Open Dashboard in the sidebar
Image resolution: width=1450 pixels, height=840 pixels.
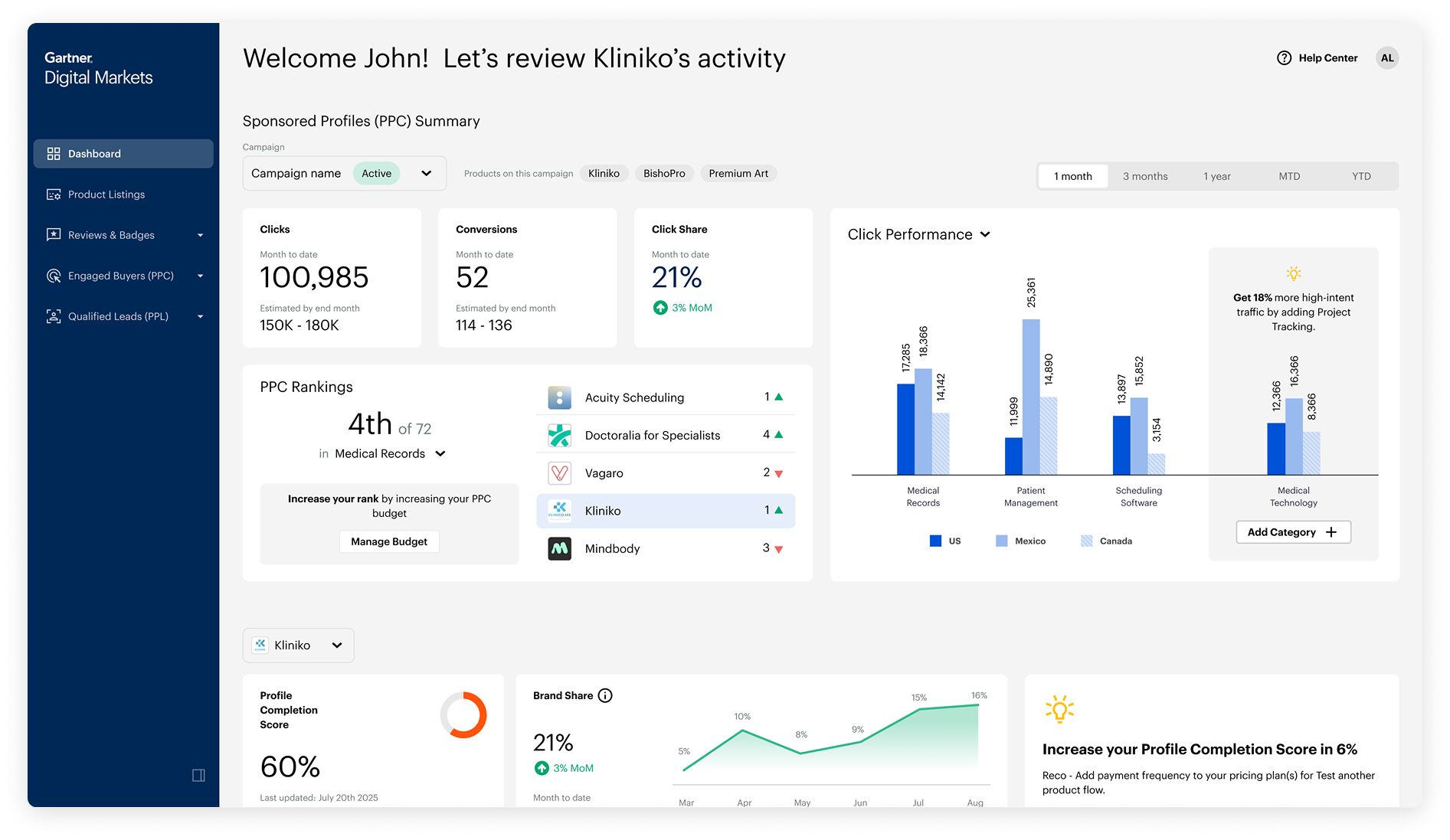[123, 154]
